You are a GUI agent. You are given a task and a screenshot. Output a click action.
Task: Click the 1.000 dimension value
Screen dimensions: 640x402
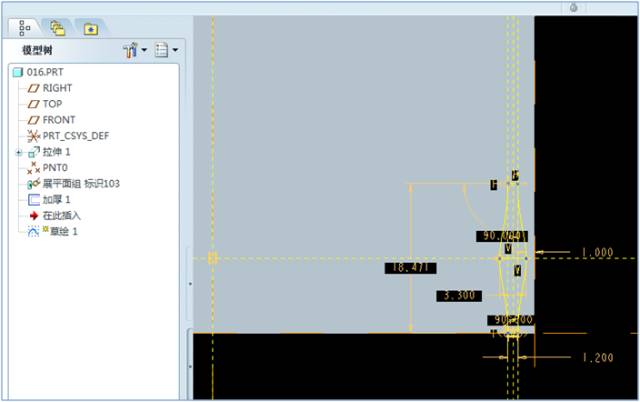point(598,253)
